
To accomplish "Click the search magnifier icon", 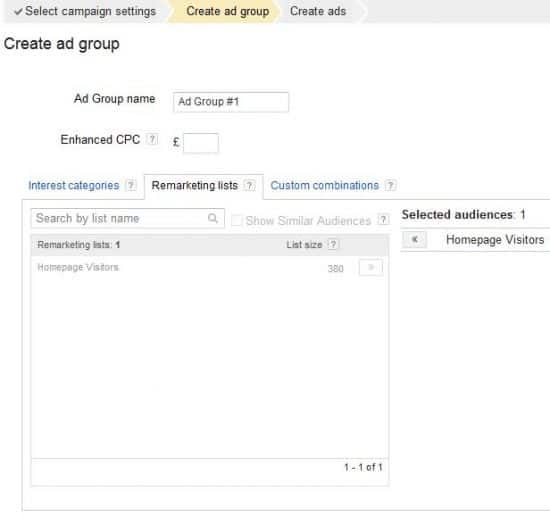I will tap(213, 218).
